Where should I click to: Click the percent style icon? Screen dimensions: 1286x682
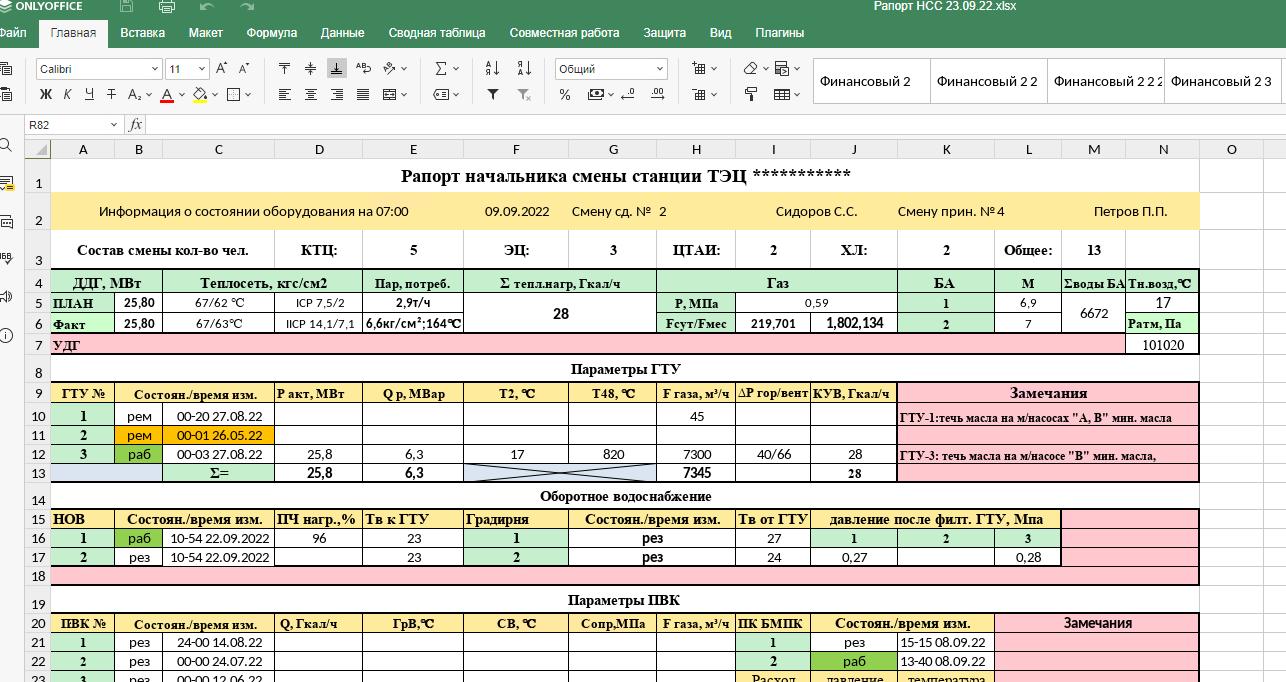point(565,95)
